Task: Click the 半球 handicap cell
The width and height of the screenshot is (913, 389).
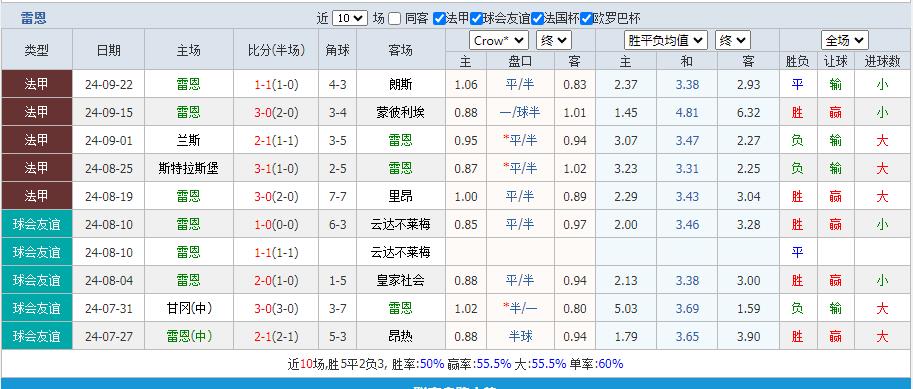Action: (520, 336)
